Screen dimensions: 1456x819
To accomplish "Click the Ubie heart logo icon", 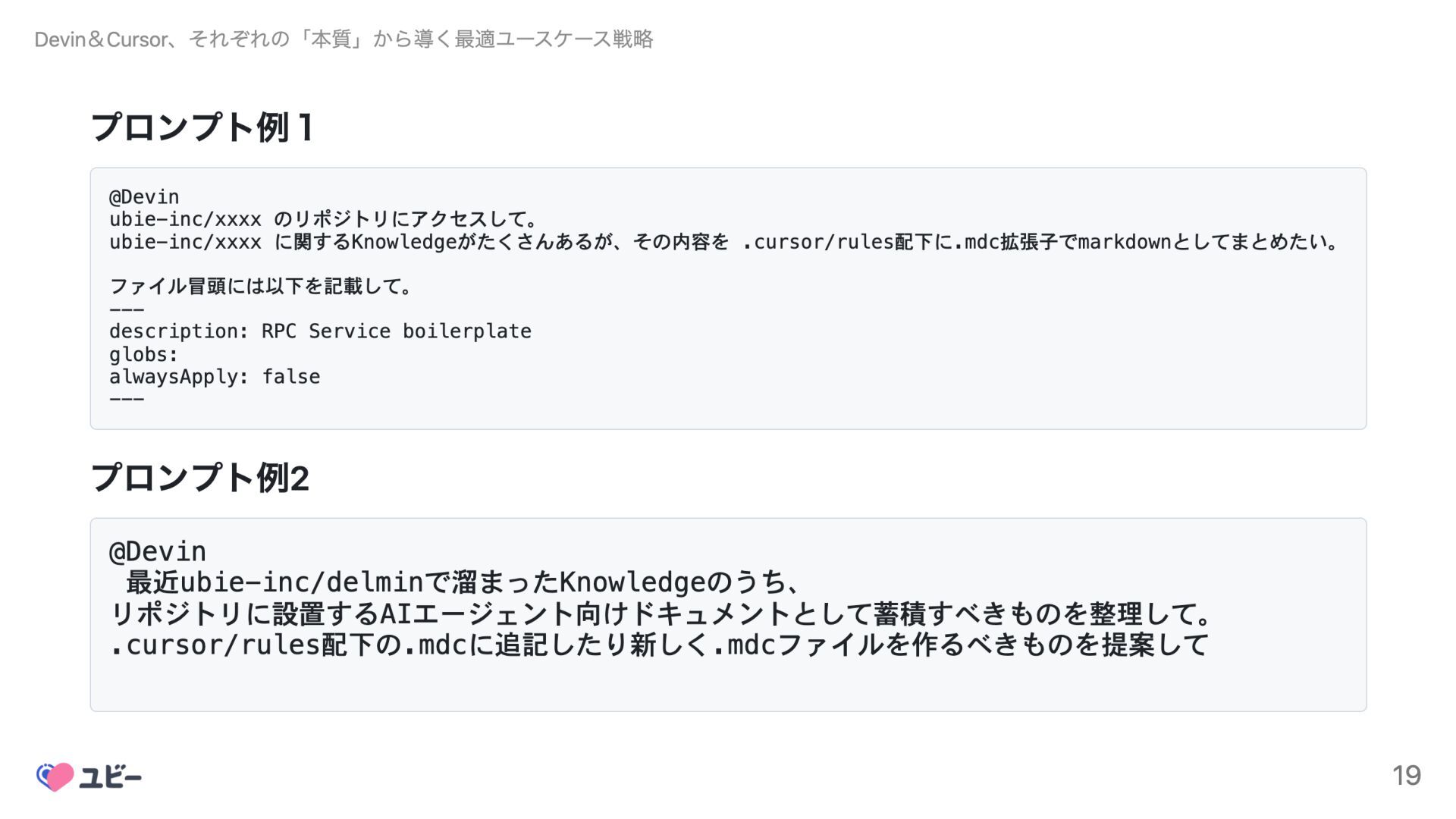I will point(55,777).
